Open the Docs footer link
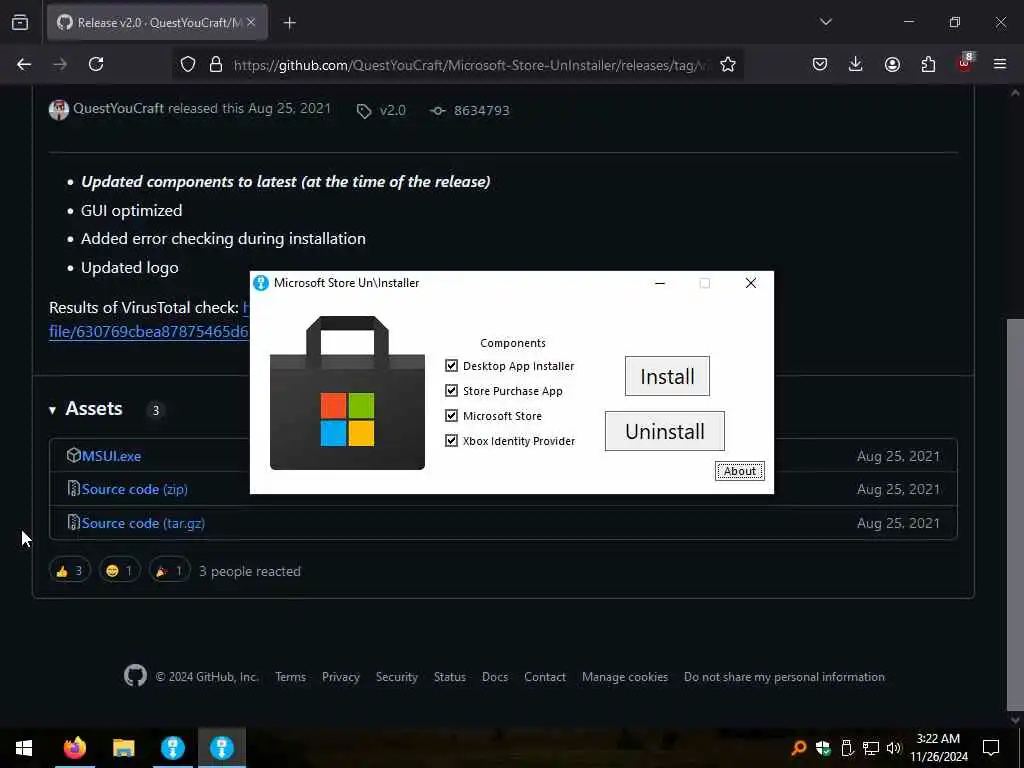Screen dimensions: 1024x768 [x=494, y=677]
